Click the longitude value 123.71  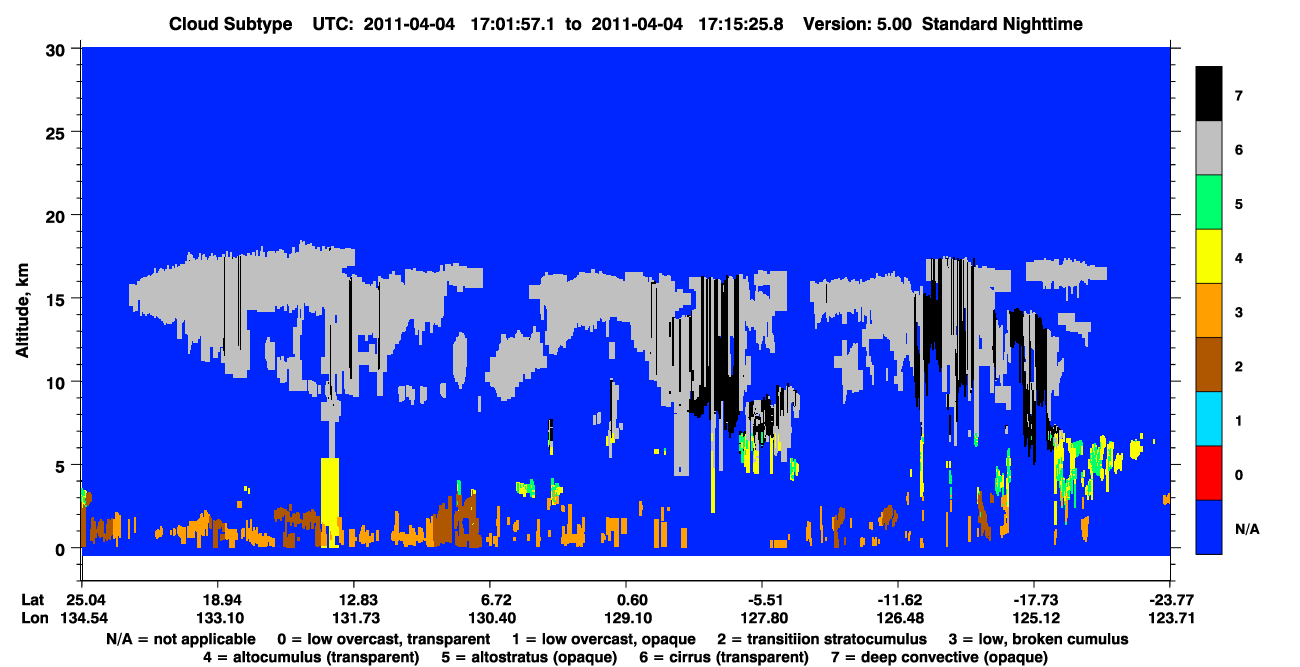(x=1170, y=618)
